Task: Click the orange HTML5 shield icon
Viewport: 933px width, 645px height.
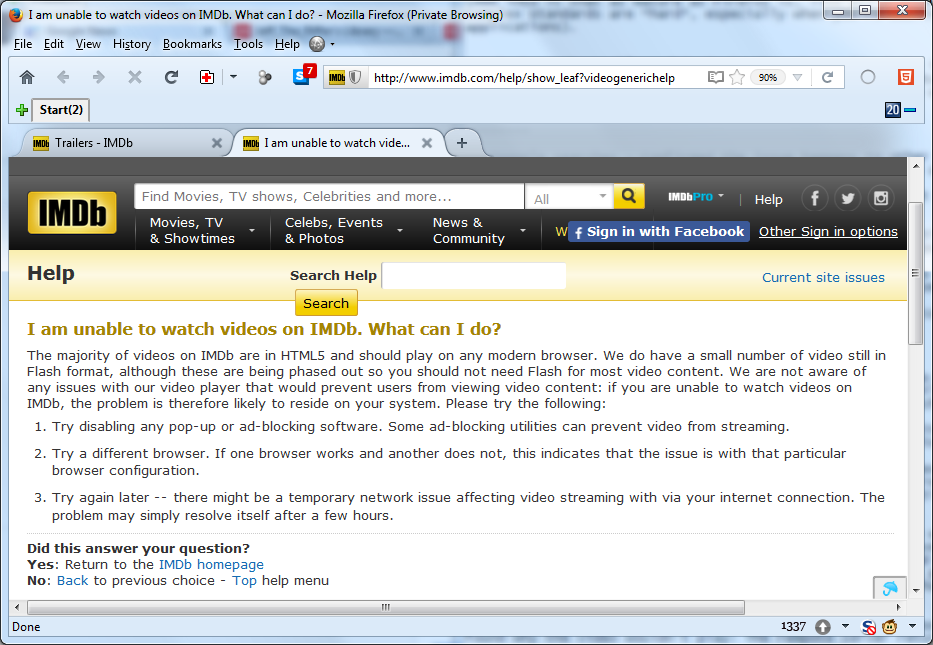Action: point(906,77)
